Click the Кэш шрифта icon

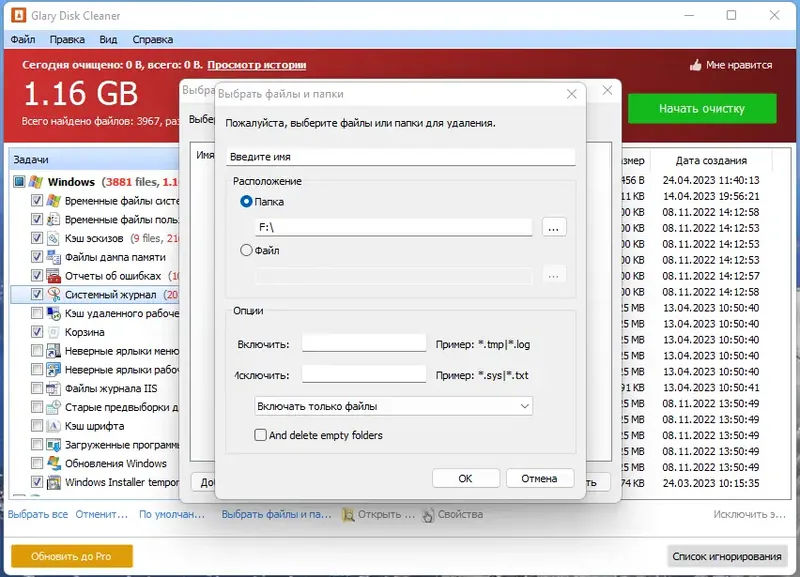(x=54, y=425)
